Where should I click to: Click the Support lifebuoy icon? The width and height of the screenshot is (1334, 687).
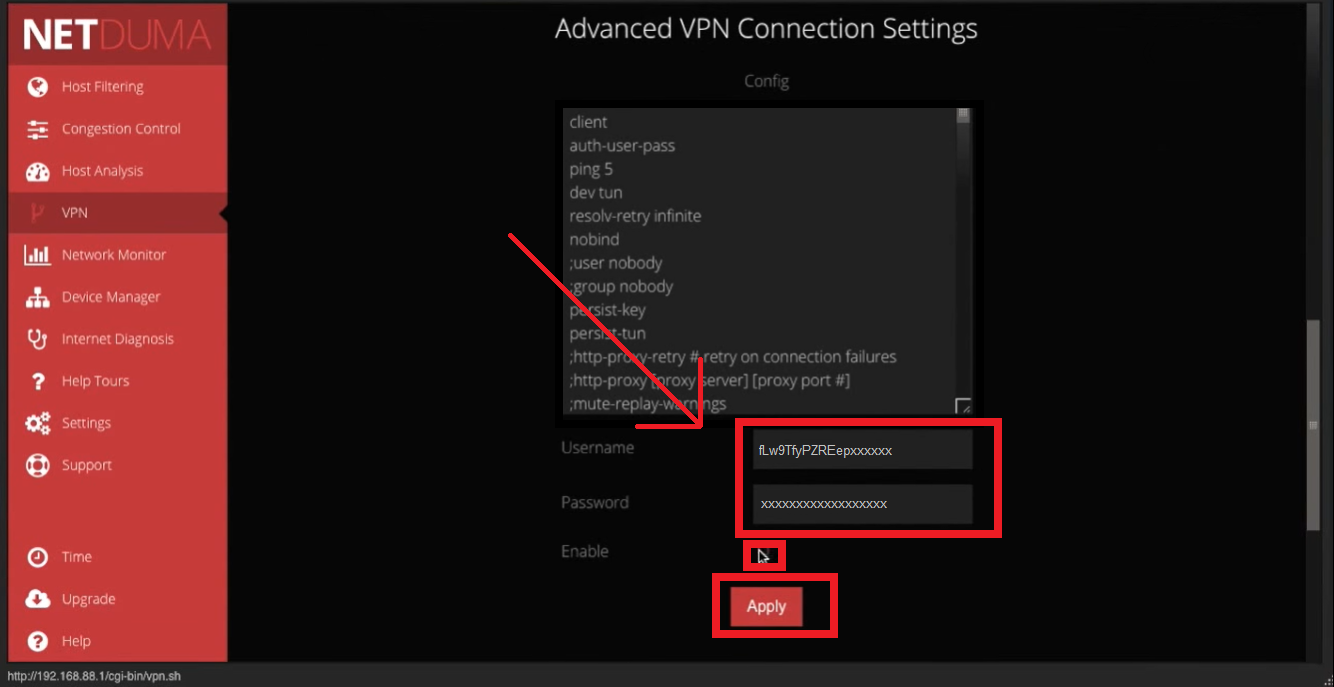(x=38, y=465)
